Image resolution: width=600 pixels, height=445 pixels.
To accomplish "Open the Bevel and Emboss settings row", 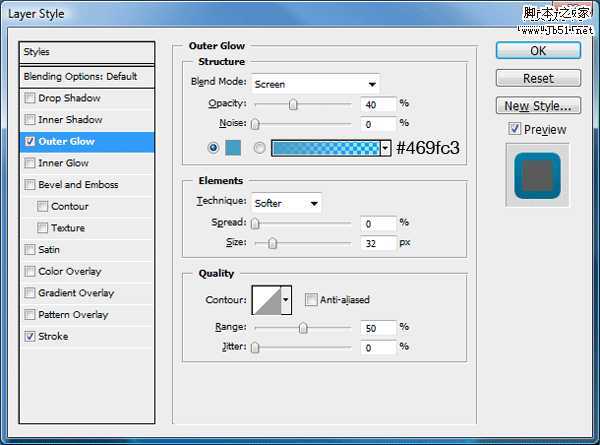I will coord(87,185).
